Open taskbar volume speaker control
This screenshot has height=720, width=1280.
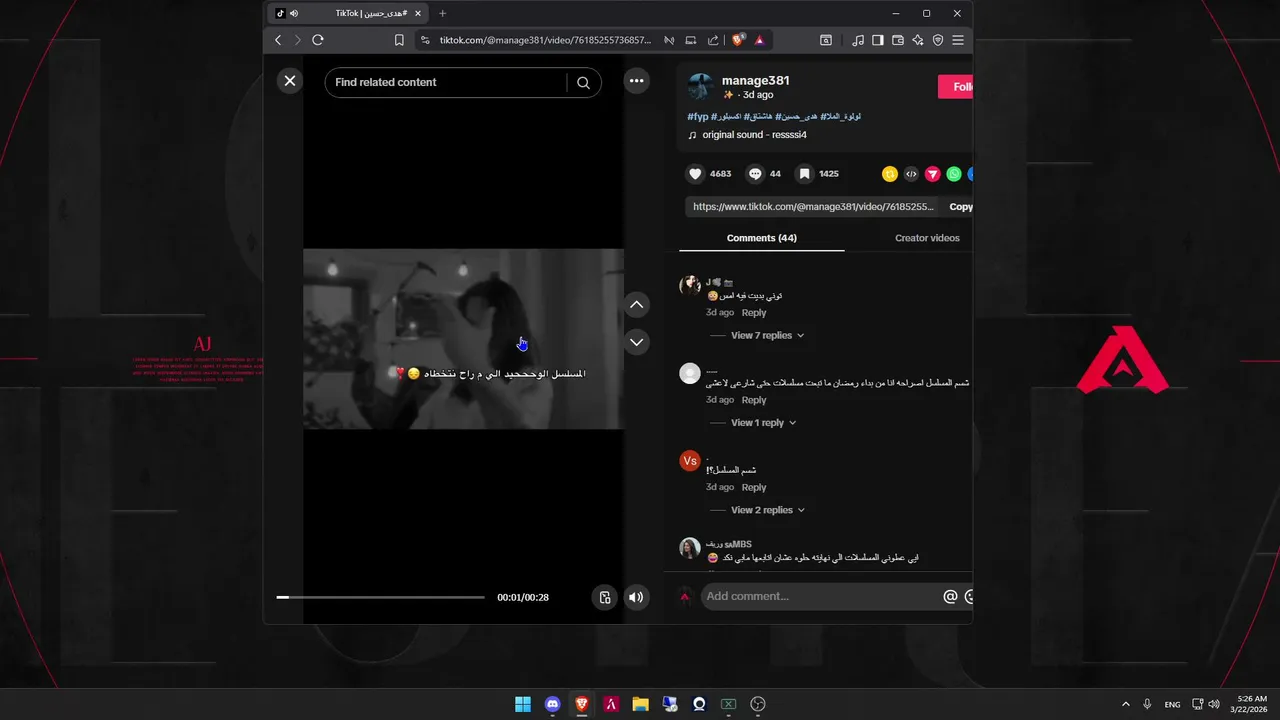pyautogui.click(x=1213, y=704)
